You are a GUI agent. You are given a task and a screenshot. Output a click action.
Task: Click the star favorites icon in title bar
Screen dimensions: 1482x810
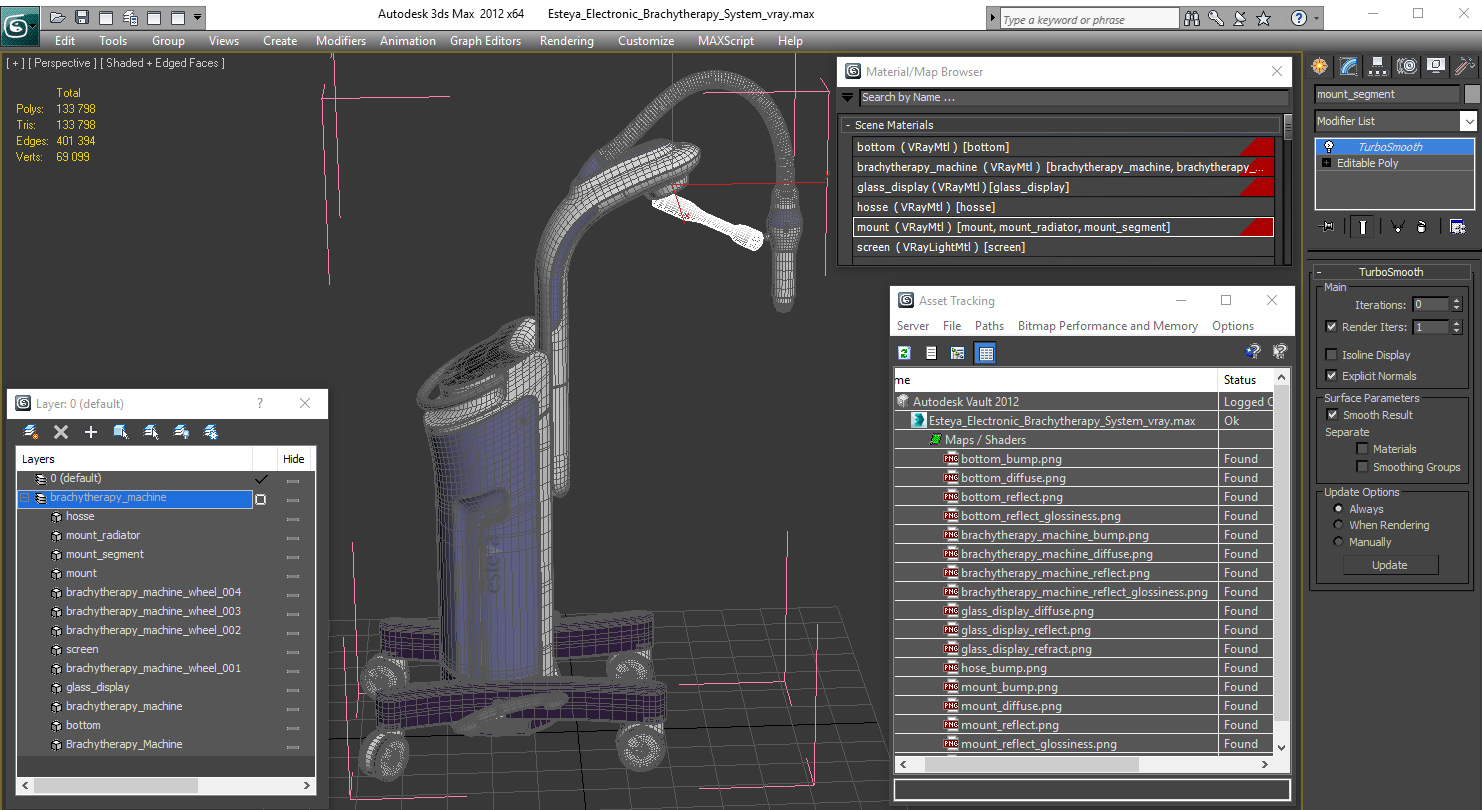pos(1263,18)
